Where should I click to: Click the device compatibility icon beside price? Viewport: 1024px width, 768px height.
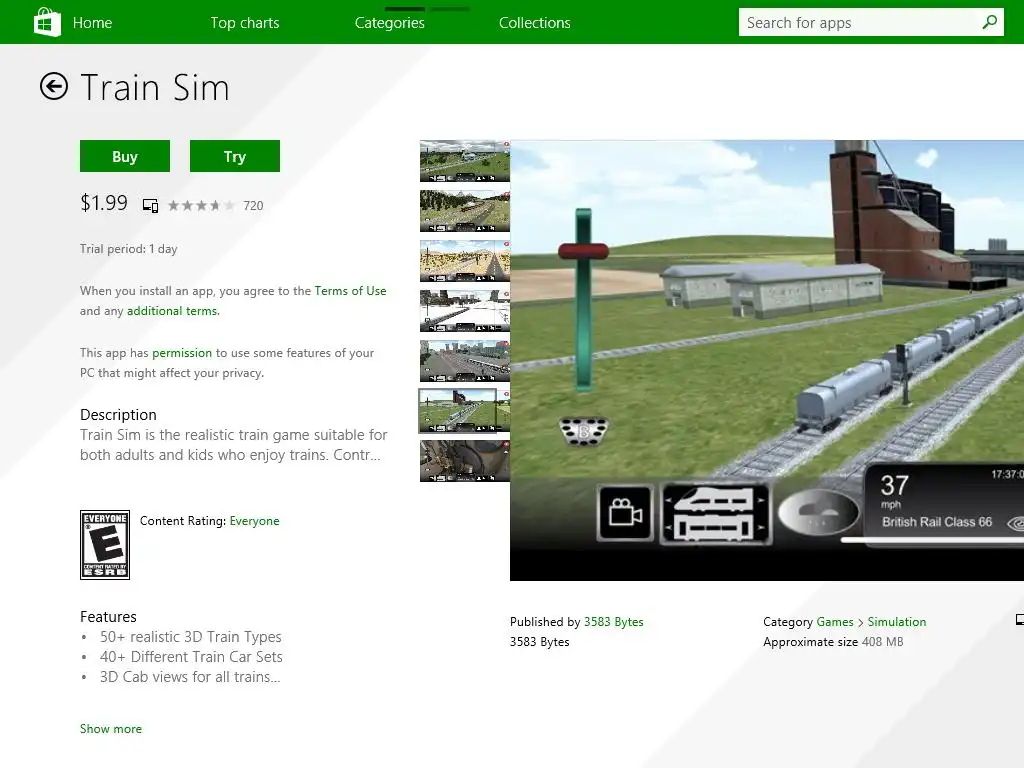150,206
